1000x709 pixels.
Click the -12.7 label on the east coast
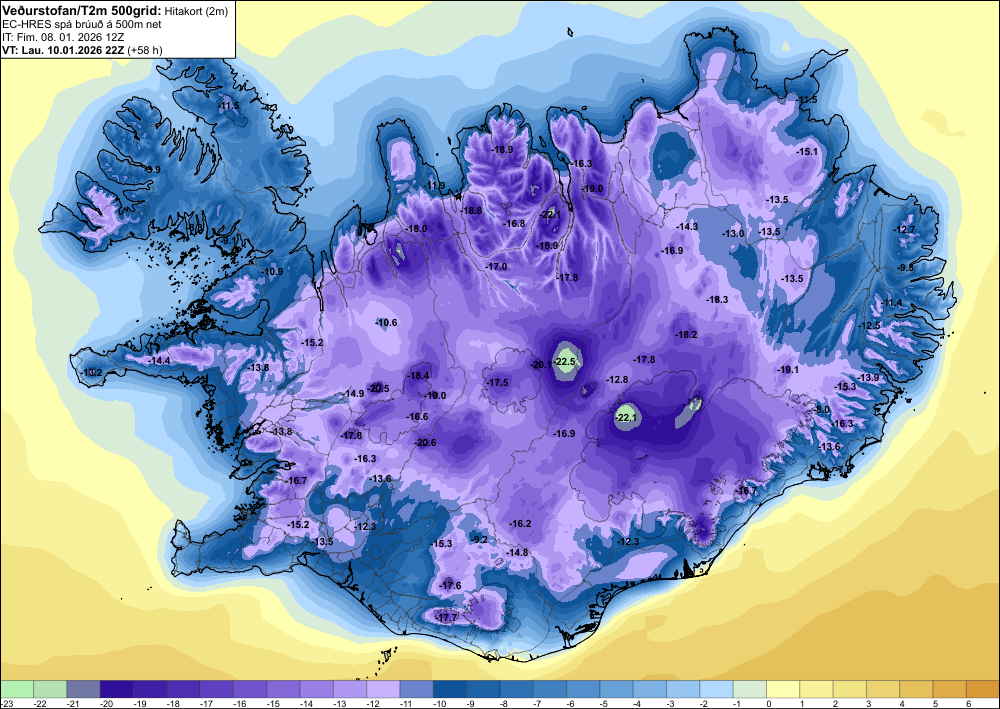[x=904, y=229]
